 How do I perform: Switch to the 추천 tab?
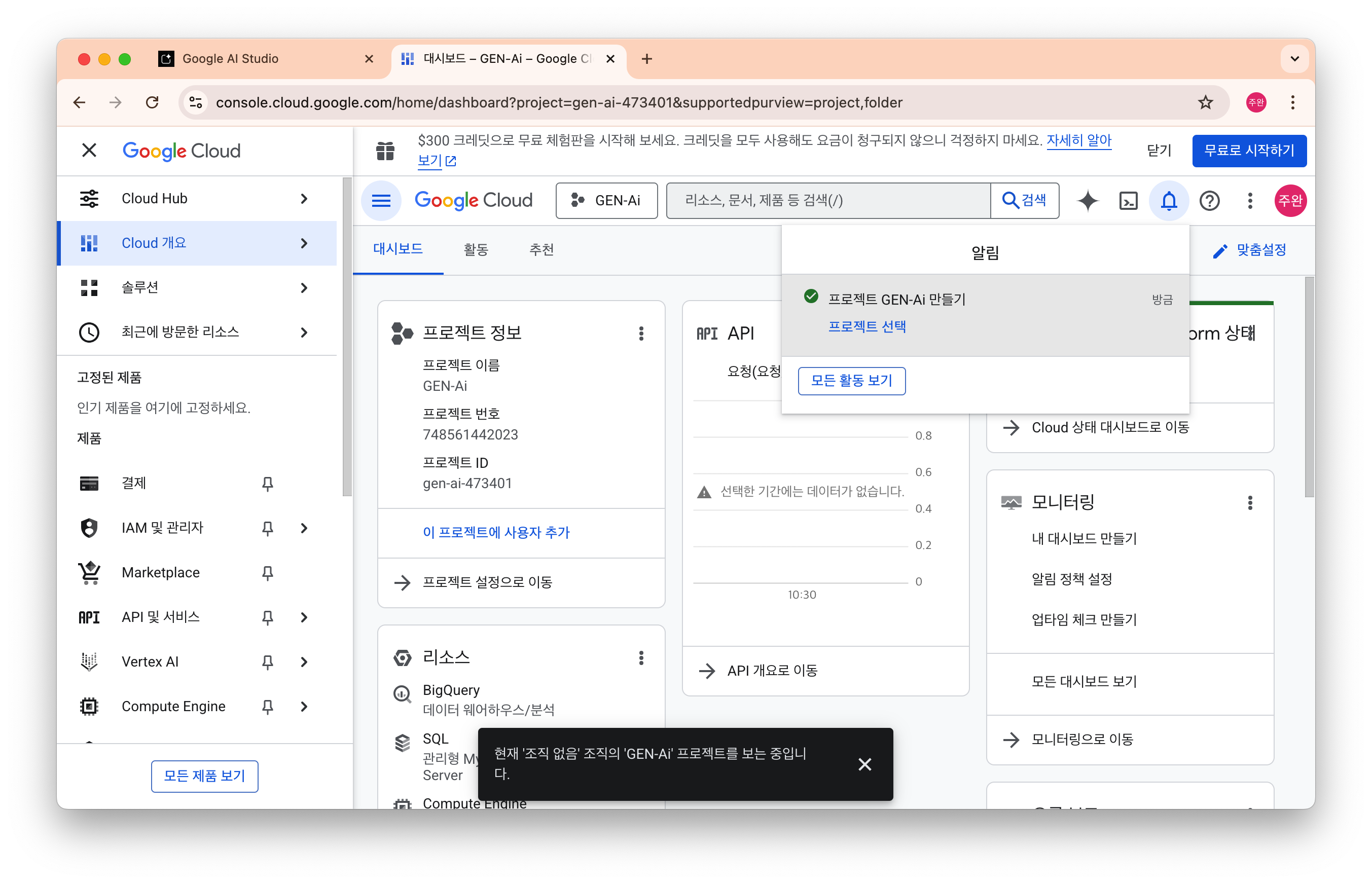click(x=541, y=250)
